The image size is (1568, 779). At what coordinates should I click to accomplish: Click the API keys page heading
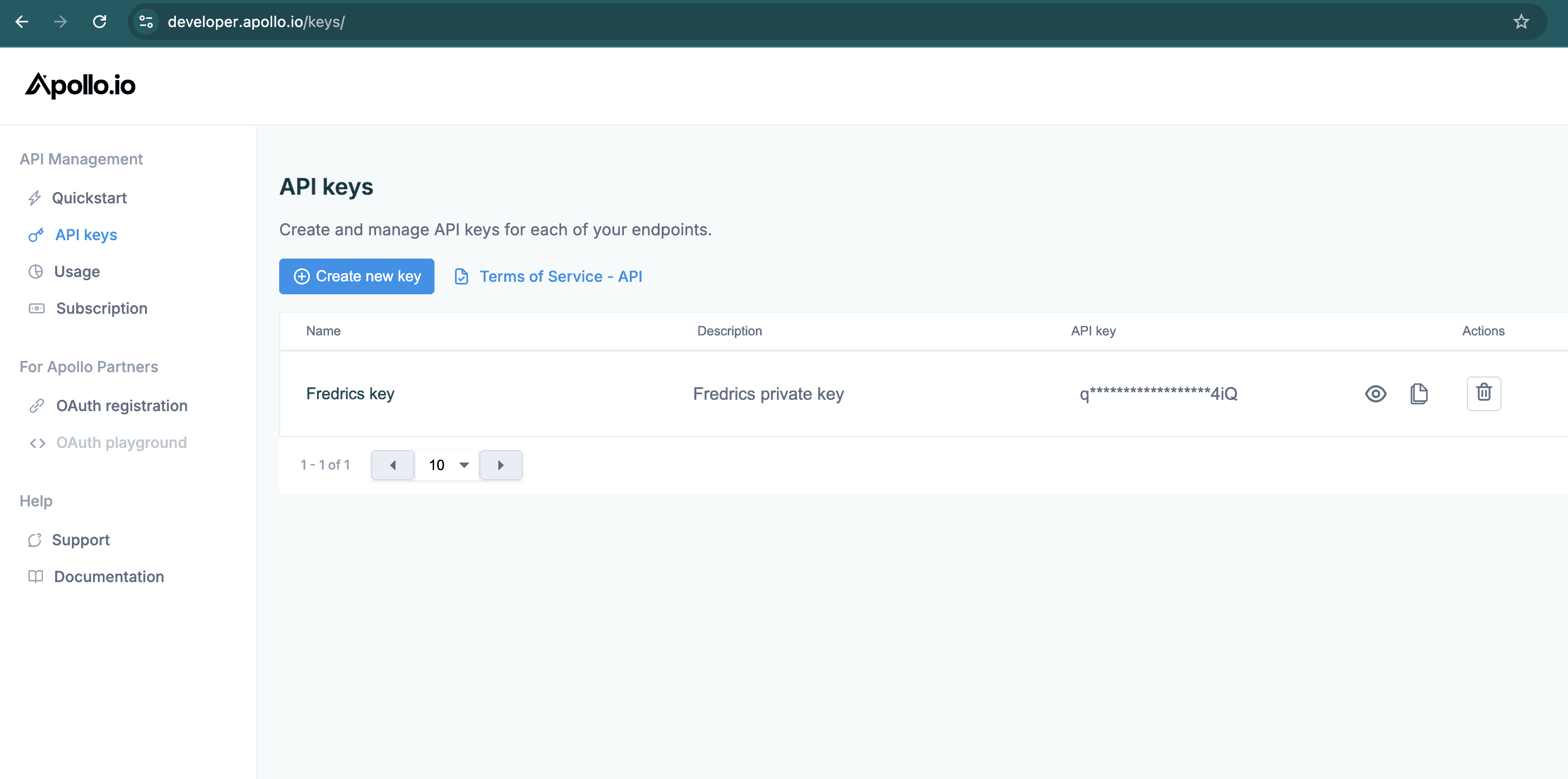click(326, 187)
